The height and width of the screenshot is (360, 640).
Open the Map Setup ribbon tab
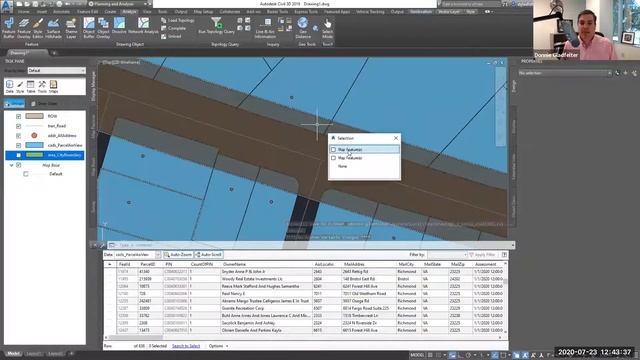click(203, 12)
